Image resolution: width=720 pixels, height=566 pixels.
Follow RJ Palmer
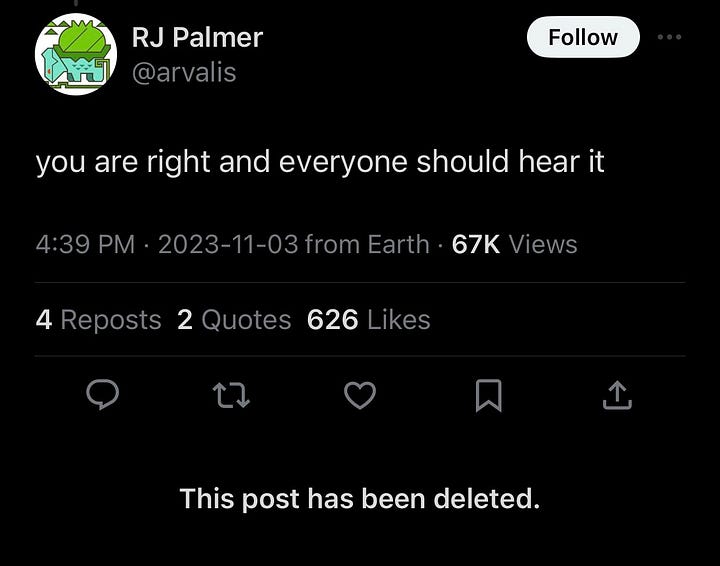[x=583, y=37]
